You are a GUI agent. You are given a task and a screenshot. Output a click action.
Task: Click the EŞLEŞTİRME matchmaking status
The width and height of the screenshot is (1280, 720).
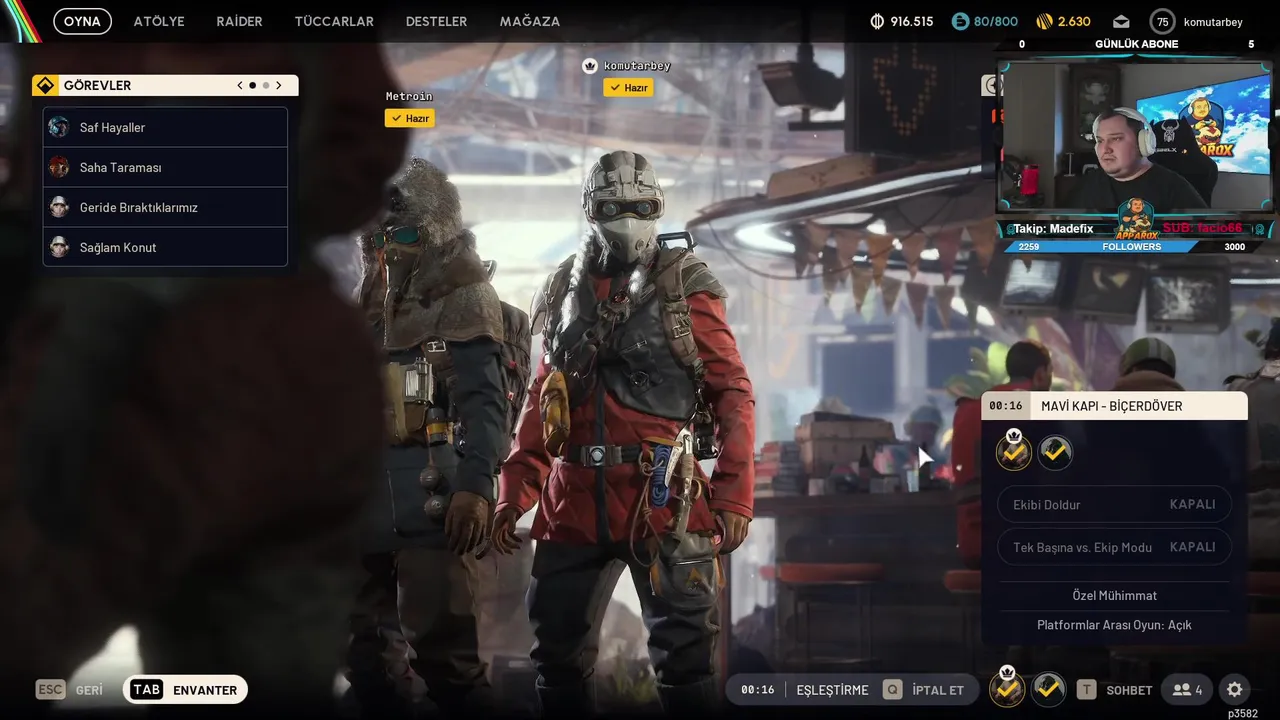coord(832,690)
